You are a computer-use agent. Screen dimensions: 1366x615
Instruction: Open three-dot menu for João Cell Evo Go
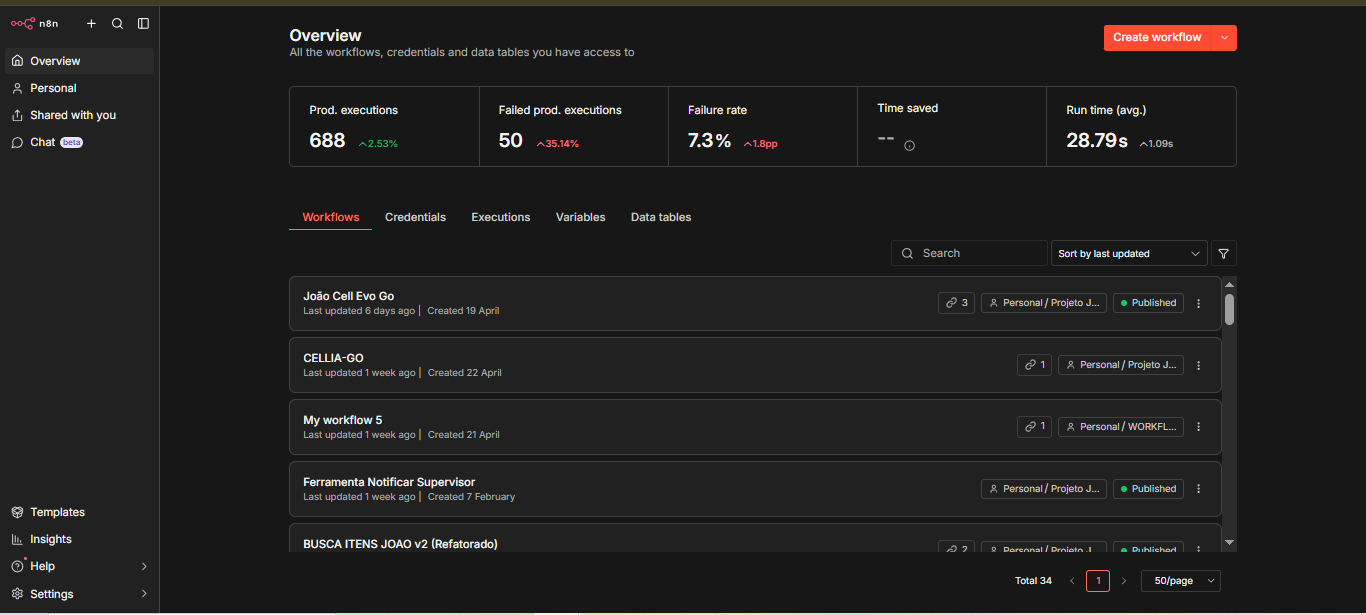[x=1198, y=303]
